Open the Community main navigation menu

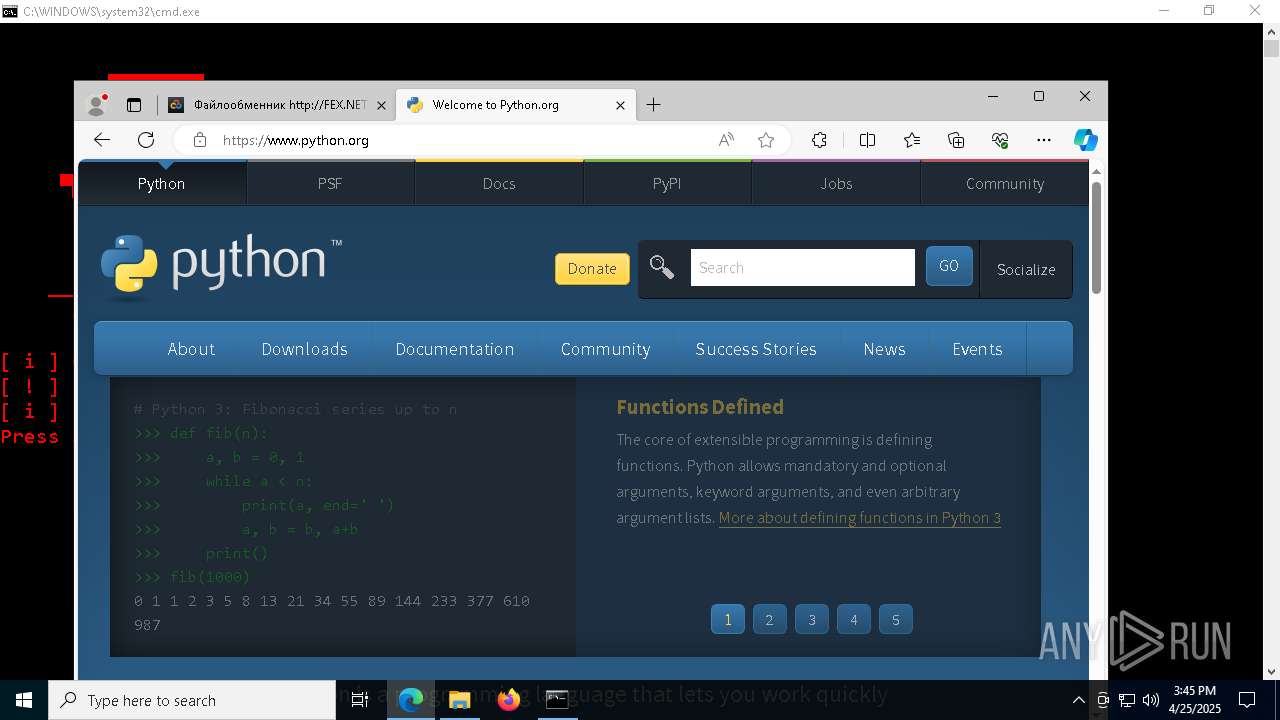pyautogui.click(x=606, y=349)
